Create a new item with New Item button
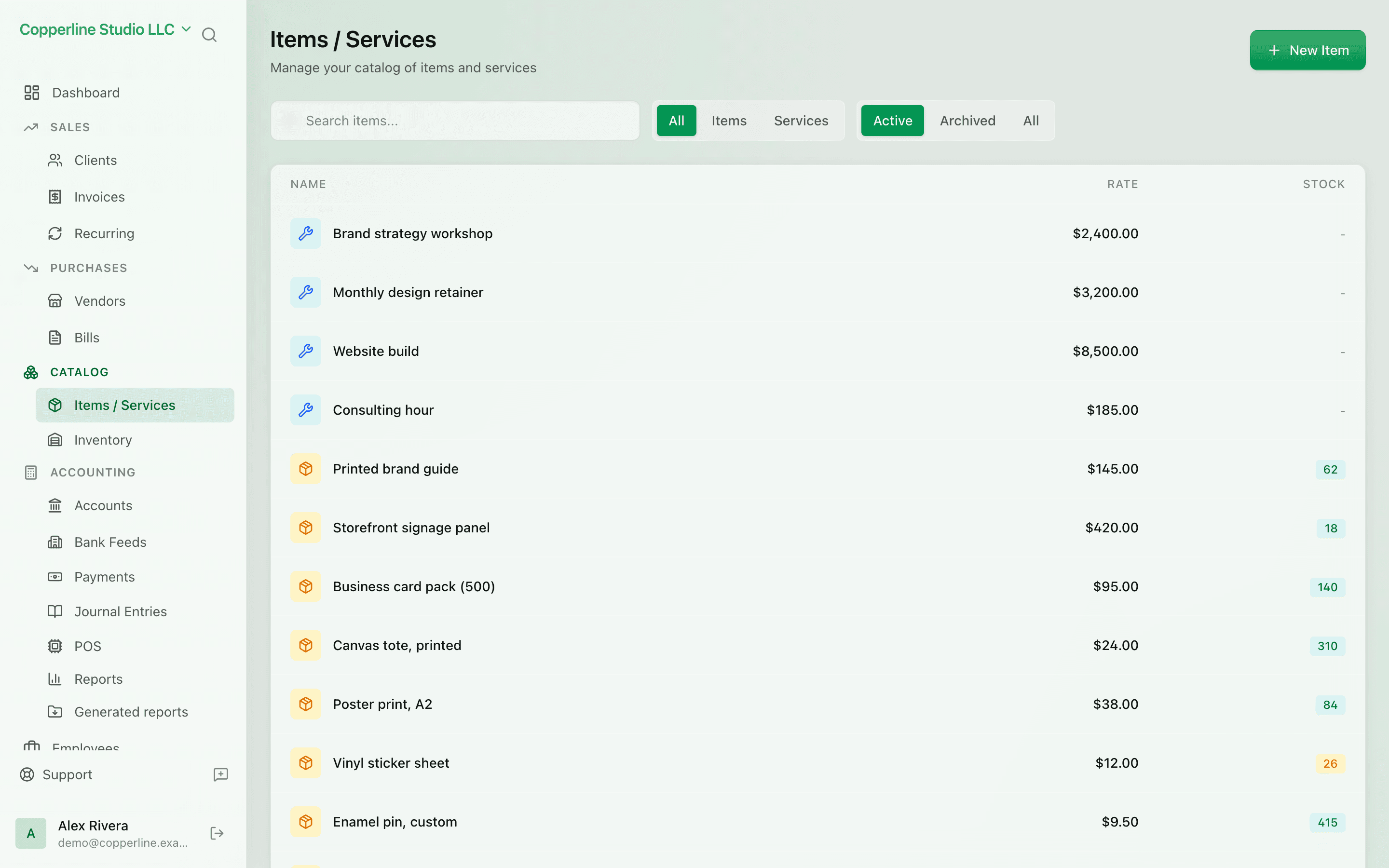The height and width of the screenshot is (868, 1389). 1307,50
